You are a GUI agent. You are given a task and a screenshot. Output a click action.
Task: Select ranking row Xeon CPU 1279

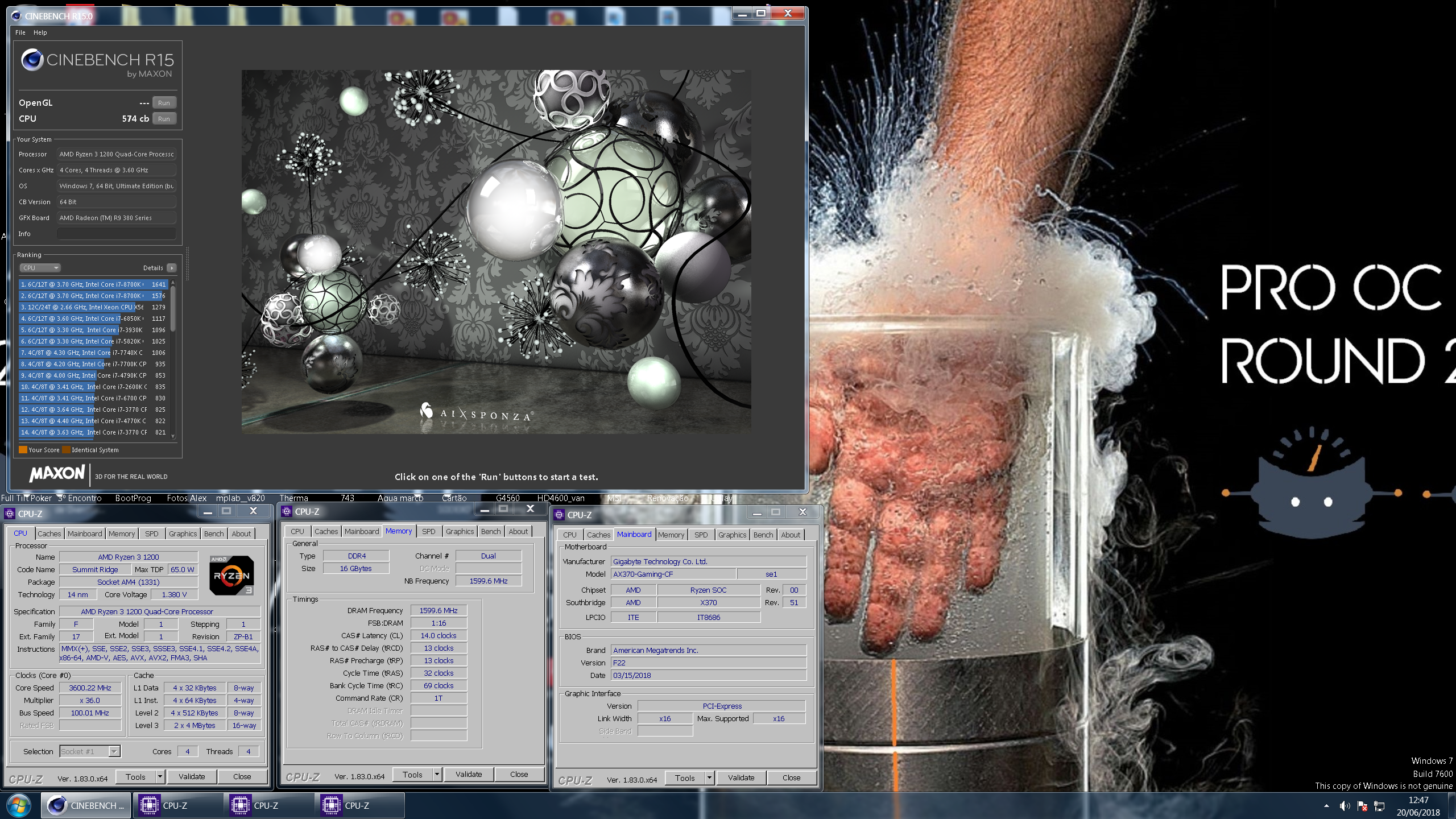(93, 307)
